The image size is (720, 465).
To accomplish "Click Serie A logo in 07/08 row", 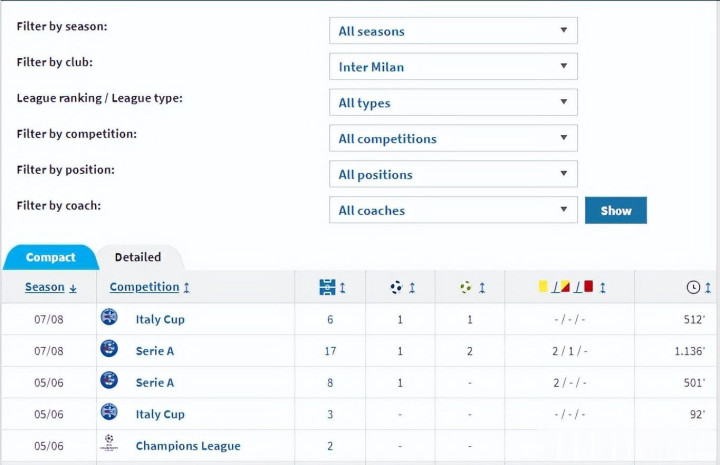I will click(x=109, y=350).
